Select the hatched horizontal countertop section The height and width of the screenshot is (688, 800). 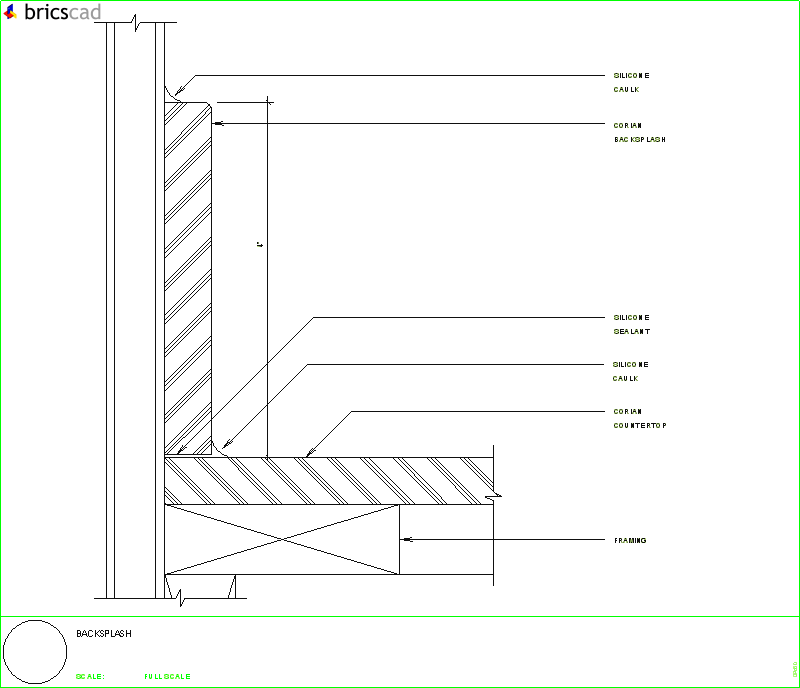[330, 480]
